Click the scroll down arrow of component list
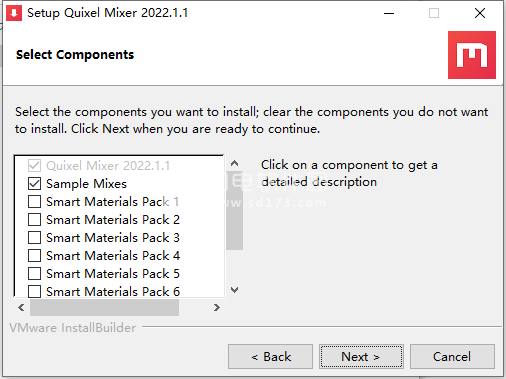506x379 pixels. coord(234,290)
